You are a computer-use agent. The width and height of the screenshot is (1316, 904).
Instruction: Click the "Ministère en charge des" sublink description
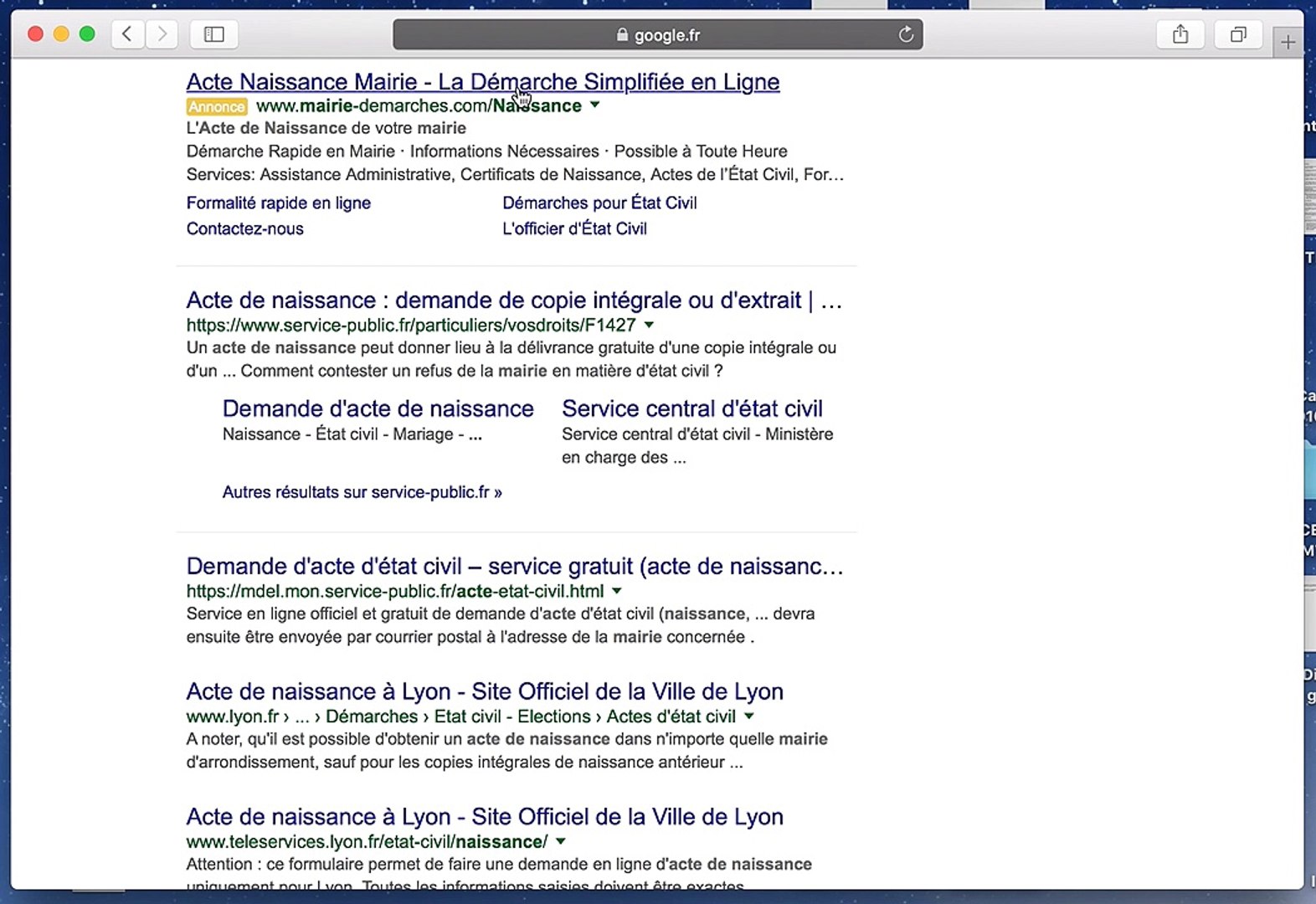(697, 446)
